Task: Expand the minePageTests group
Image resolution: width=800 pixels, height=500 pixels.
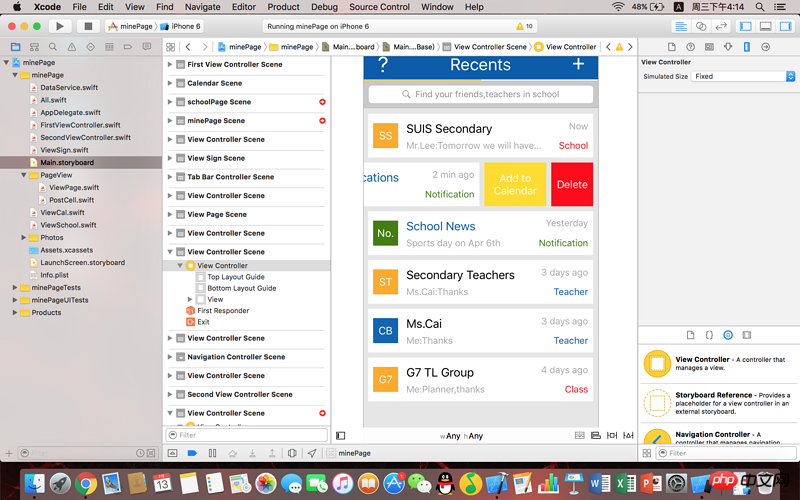Action: (15, 287)
